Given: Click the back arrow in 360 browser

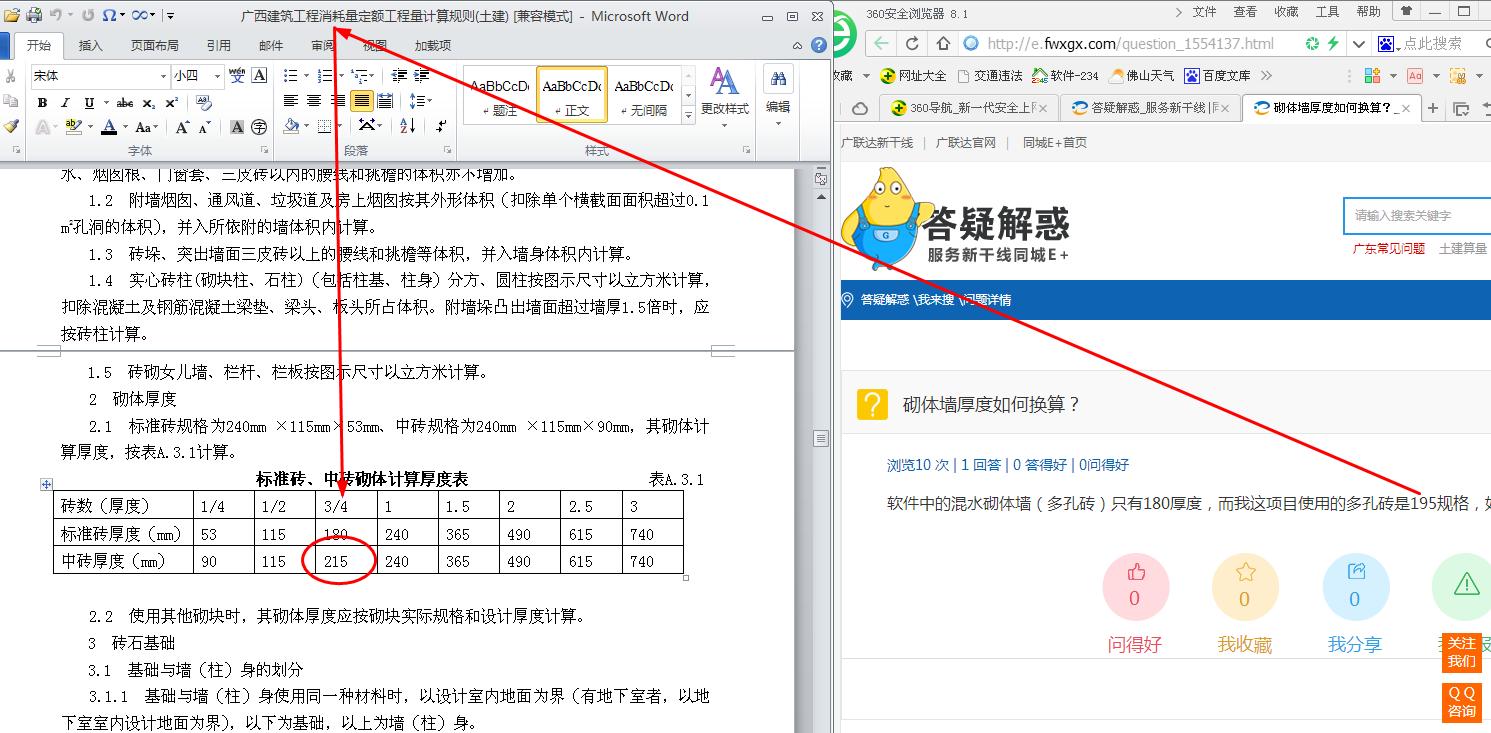Looking at the screenshot, I should tap(881, 44).
